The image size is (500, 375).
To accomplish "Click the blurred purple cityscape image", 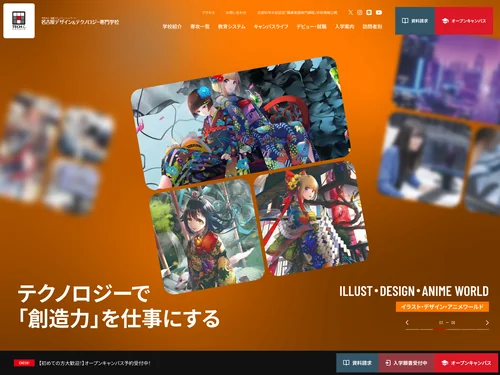I will pyautogui.click(x=447, y=78).
